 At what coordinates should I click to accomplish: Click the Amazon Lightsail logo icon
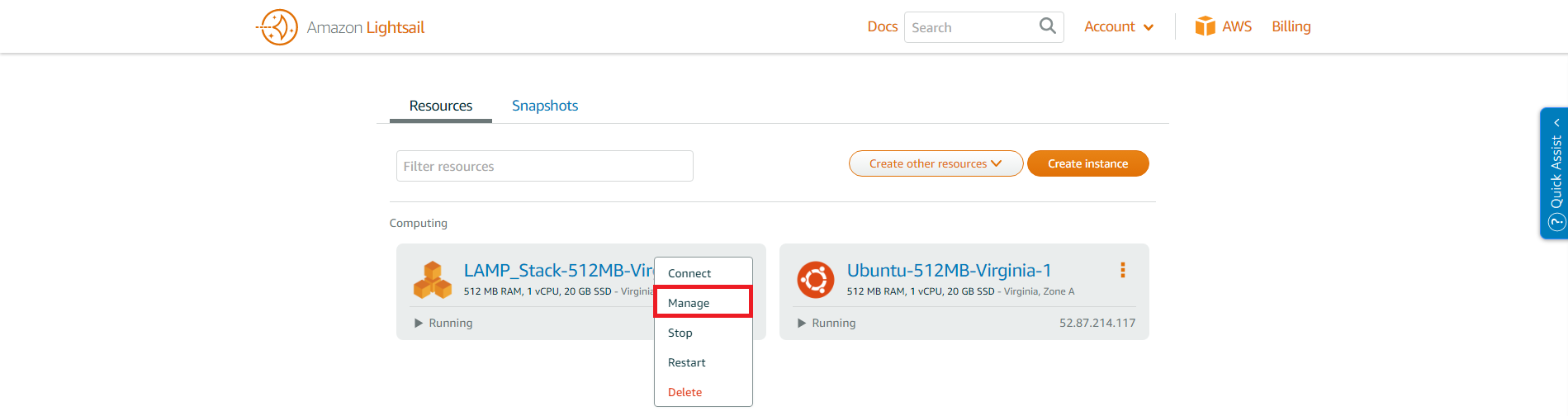(277, 27)
